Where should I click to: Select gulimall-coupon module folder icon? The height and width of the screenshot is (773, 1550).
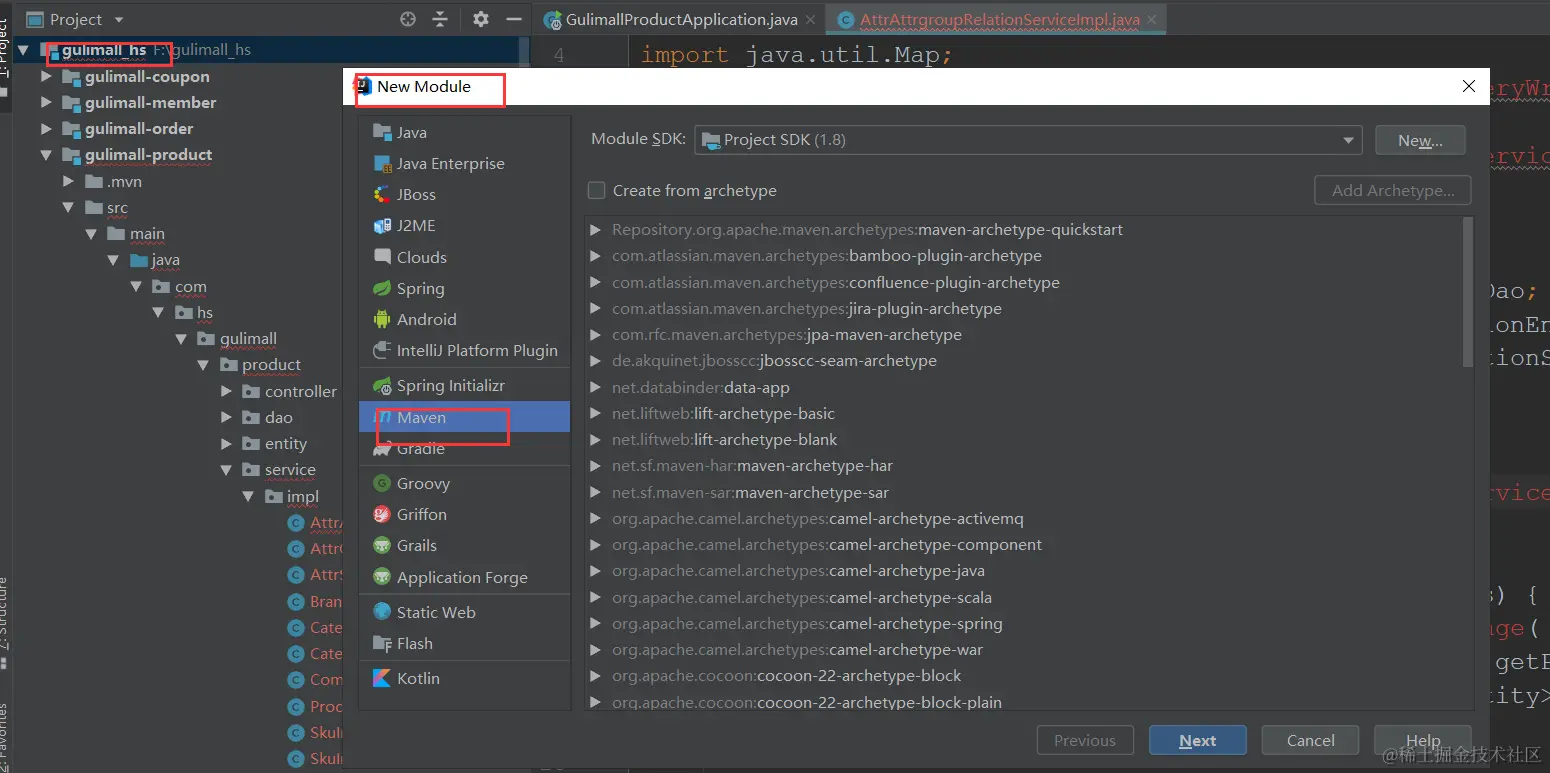[x=71, y=77]
